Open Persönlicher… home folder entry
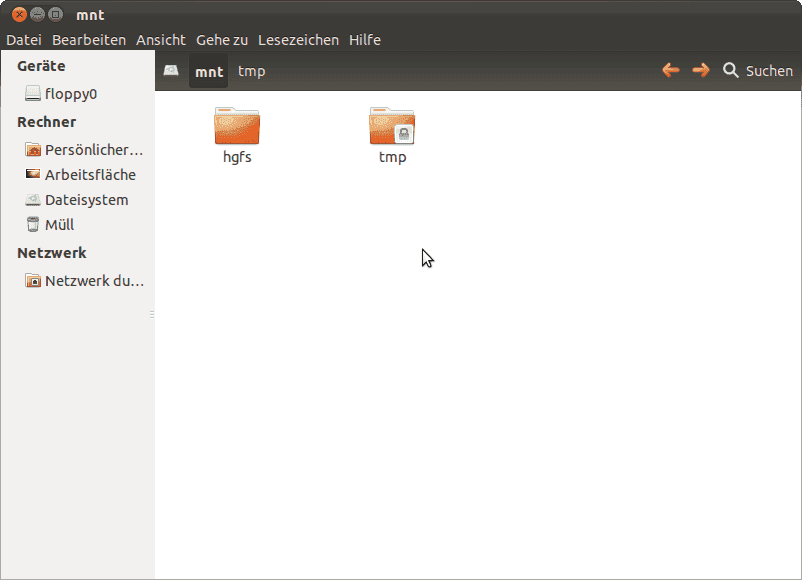The image size is (802, 580). tap(94, 150)
